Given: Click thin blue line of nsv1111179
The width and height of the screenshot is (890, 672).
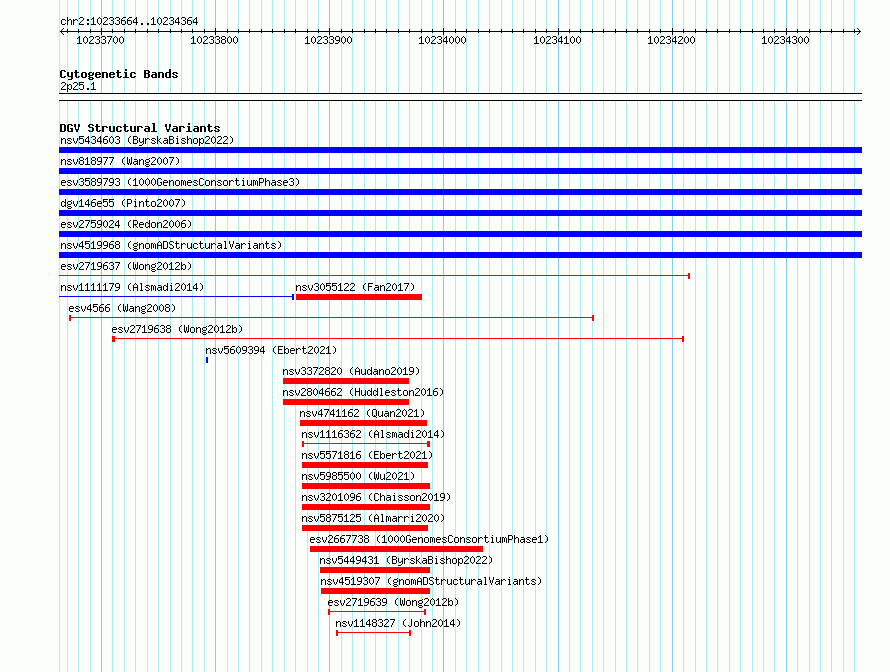Looking at the screenshot, I should 177,297.
